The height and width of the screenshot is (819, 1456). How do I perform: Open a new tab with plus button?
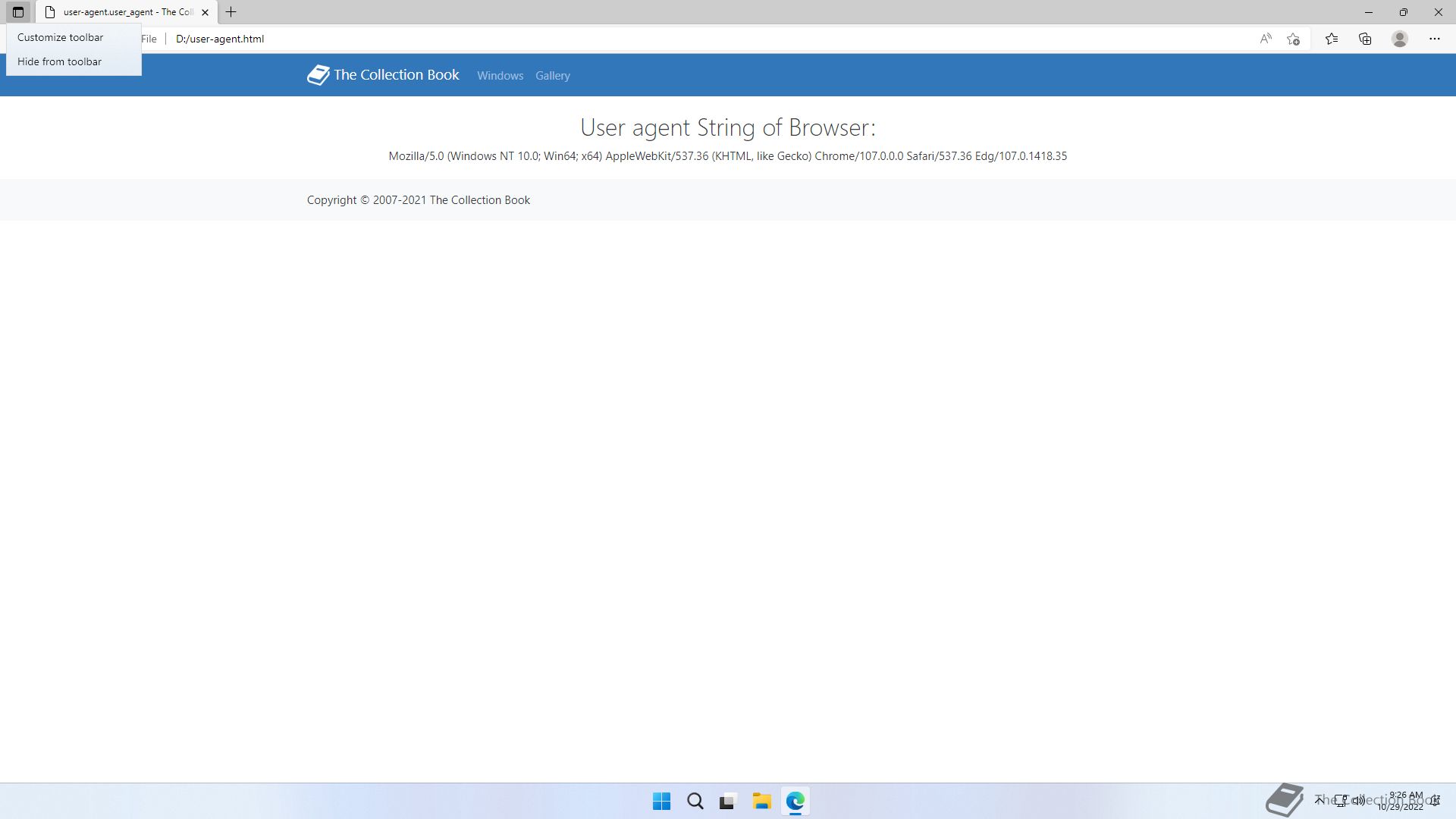[231, 12]
